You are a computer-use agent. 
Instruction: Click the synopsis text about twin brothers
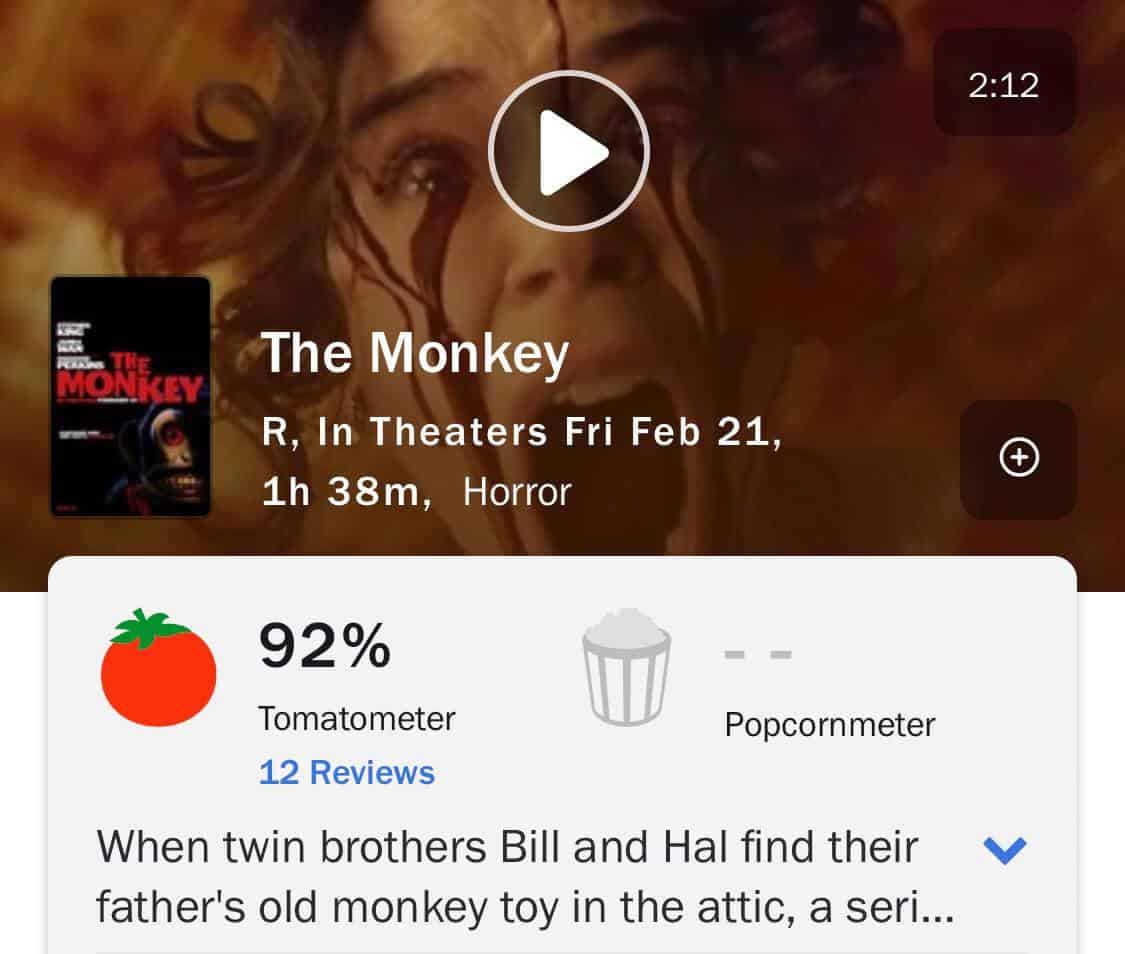(525, 877)
